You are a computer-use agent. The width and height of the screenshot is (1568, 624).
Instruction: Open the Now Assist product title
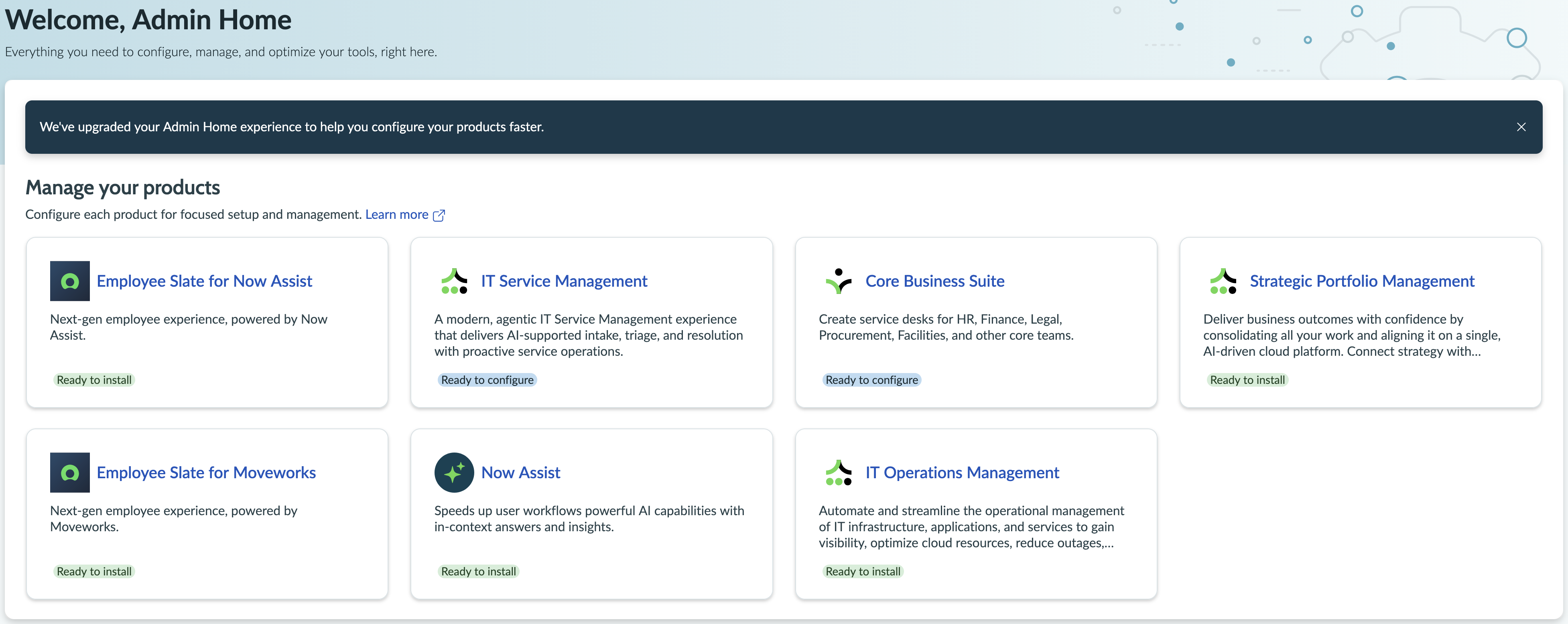pyautogui.click(x=520, y=472)
